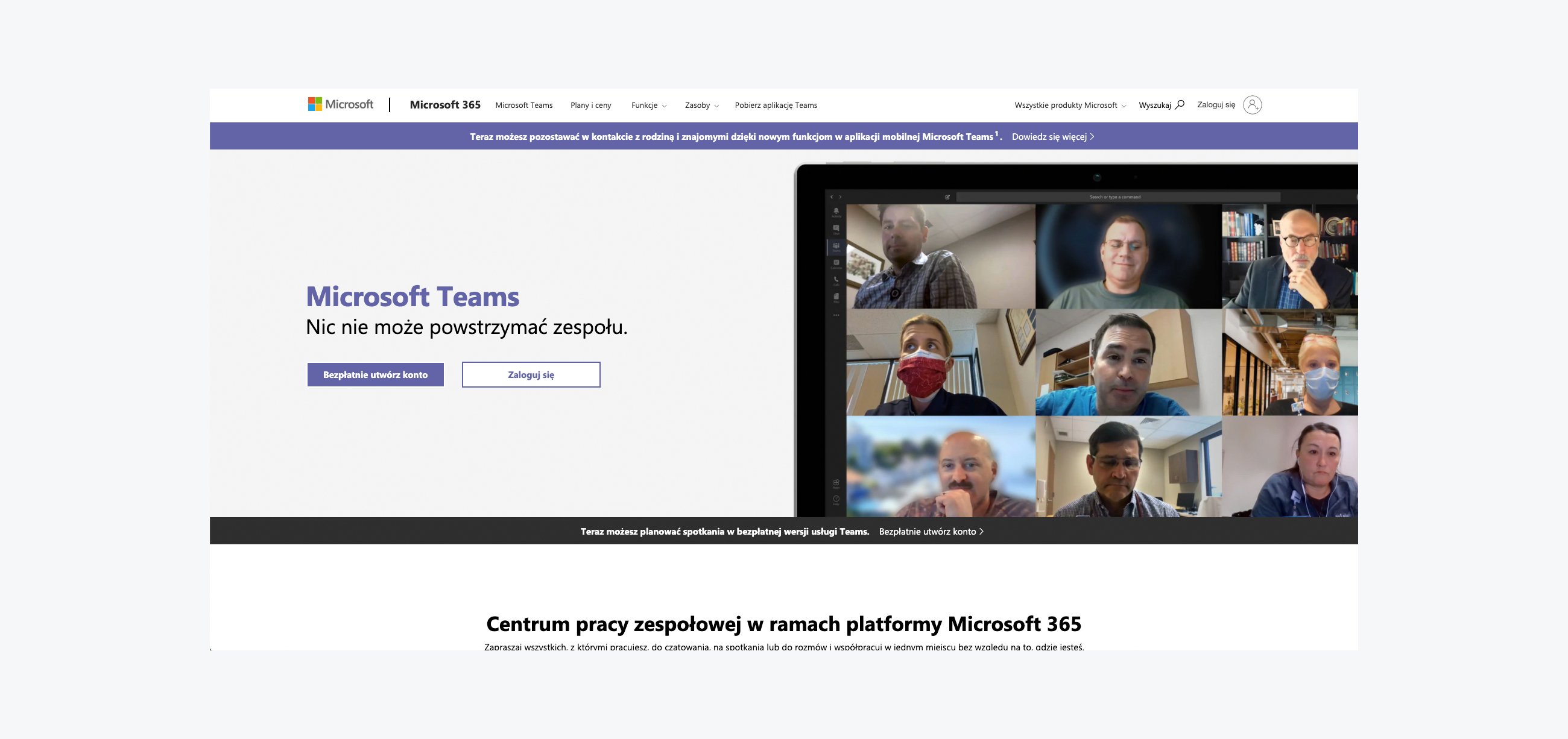Open the Microsoft Teams navigation item
Viewport: 1568px width, 739px height.
(523, 105)
